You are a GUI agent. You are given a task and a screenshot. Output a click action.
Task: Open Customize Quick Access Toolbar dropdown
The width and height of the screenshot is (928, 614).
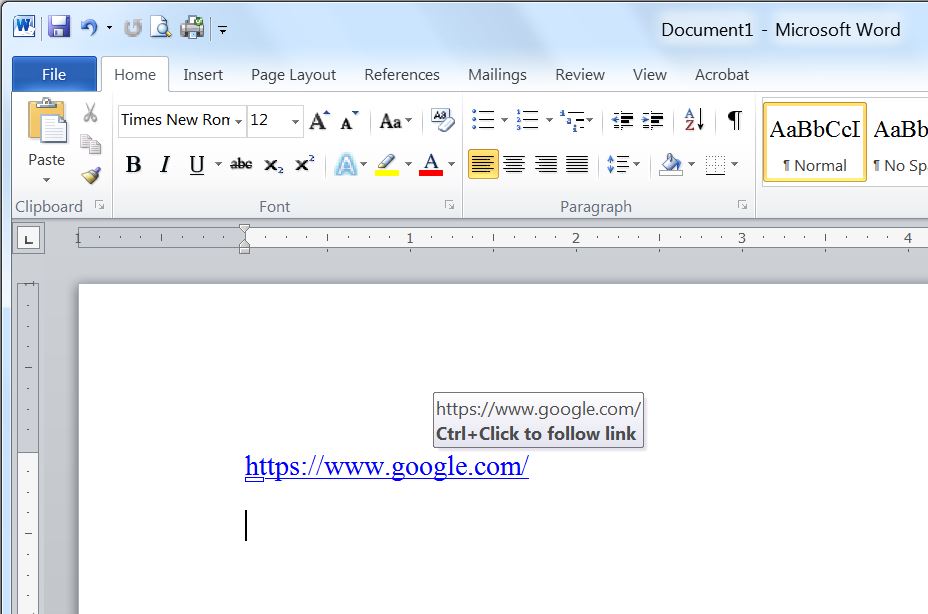(223, 29)
